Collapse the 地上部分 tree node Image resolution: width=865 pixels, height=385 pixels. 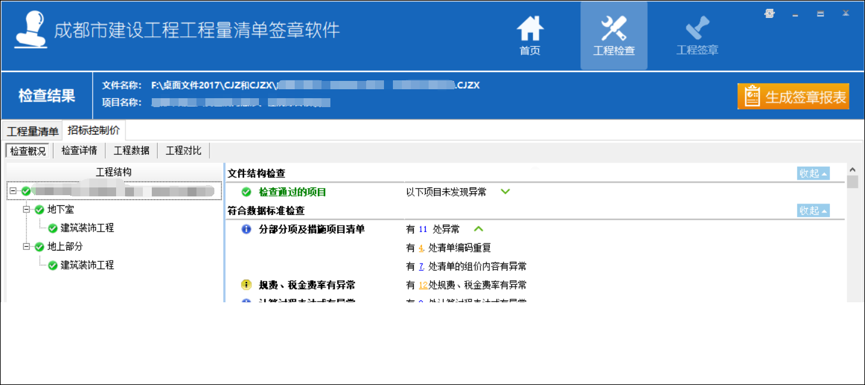(x=26, y=247)
